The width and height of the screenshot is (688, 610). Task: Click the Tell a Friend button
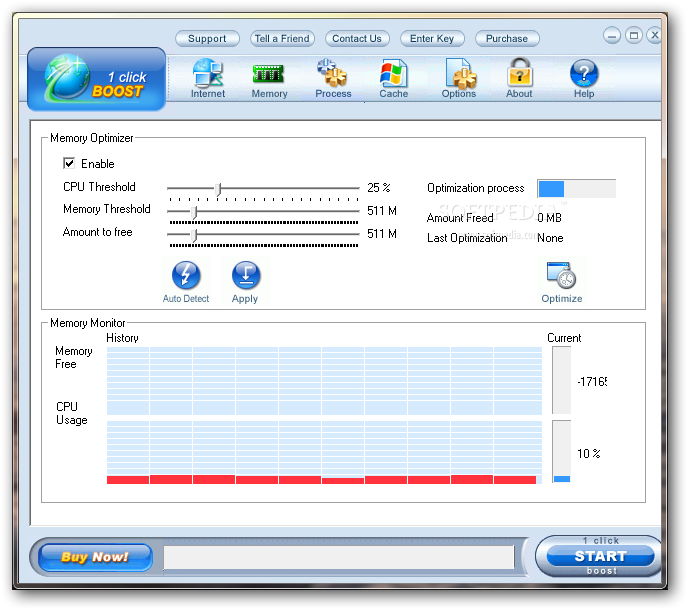coord(282,39)
